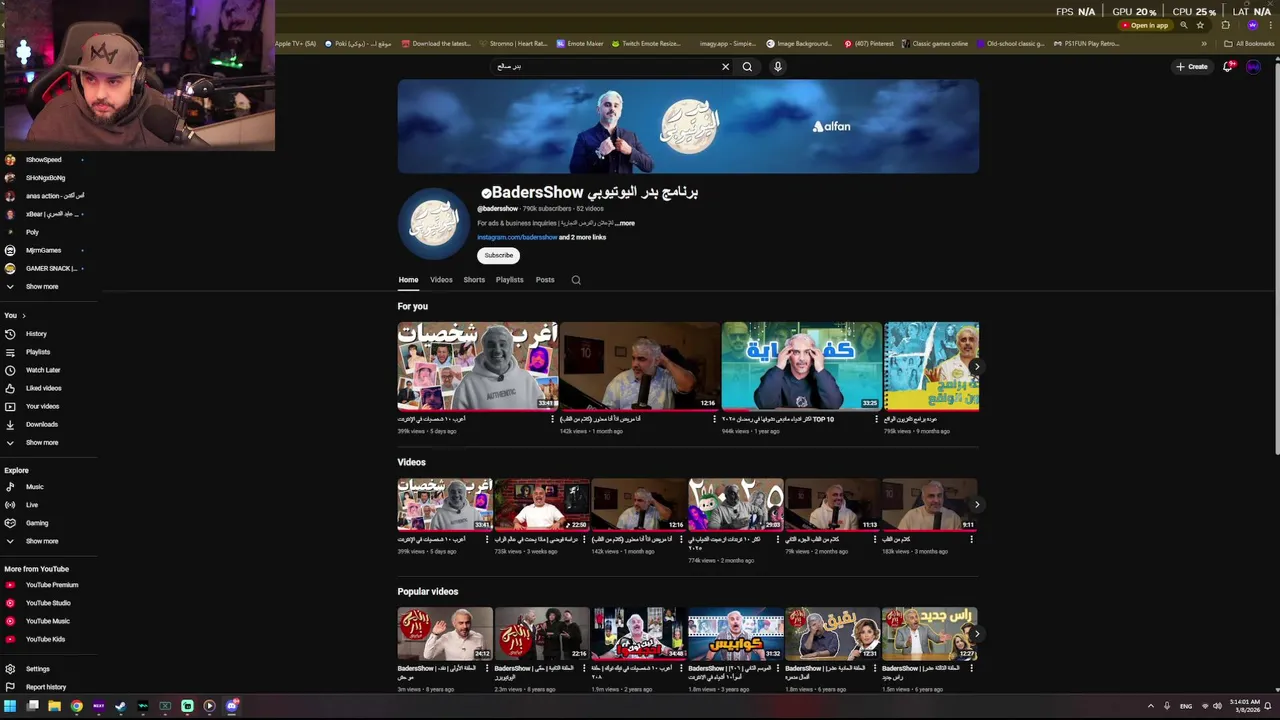Switch to the Videos channel tab
The image size is (1280, 720).
[441, 280]
